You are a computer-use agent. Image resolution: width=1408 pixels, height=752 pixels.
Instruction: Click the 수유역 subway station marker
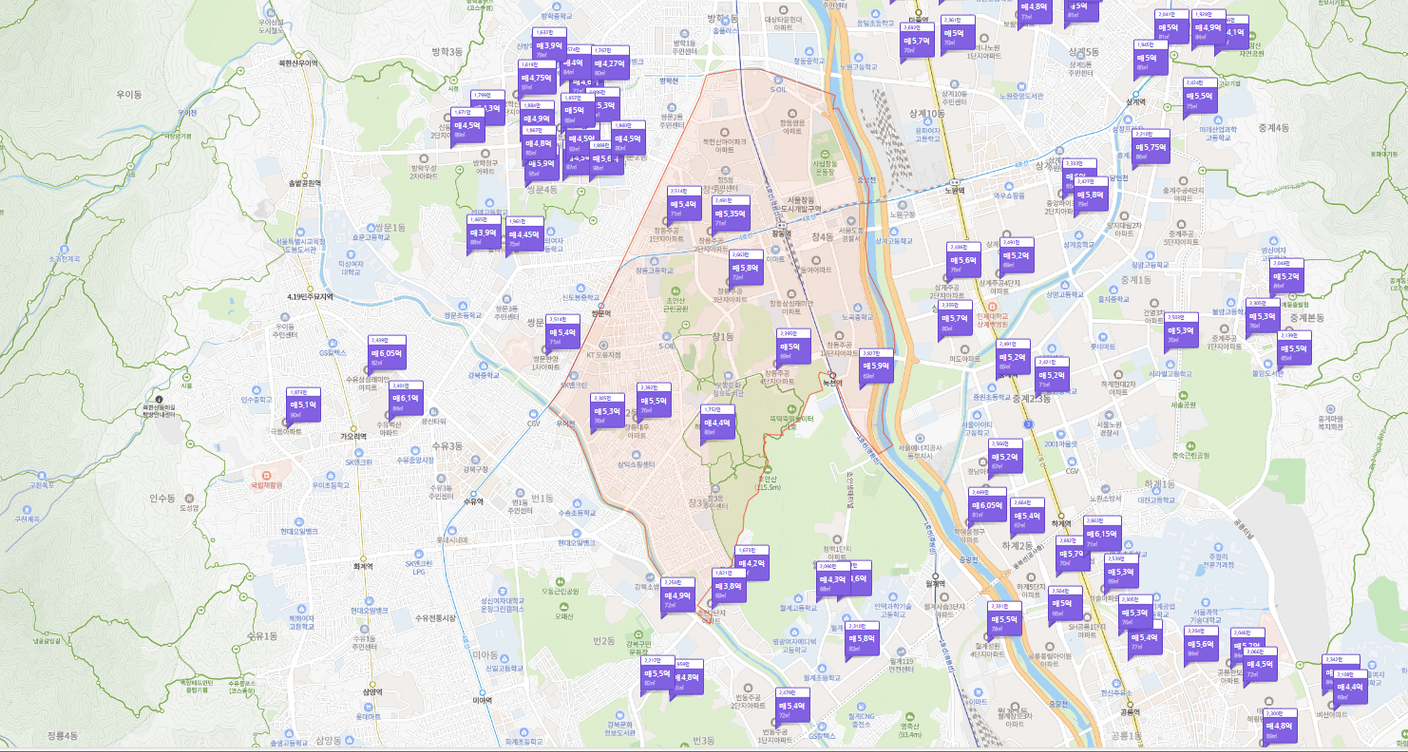pyautogui.click(x=473, y=494)
